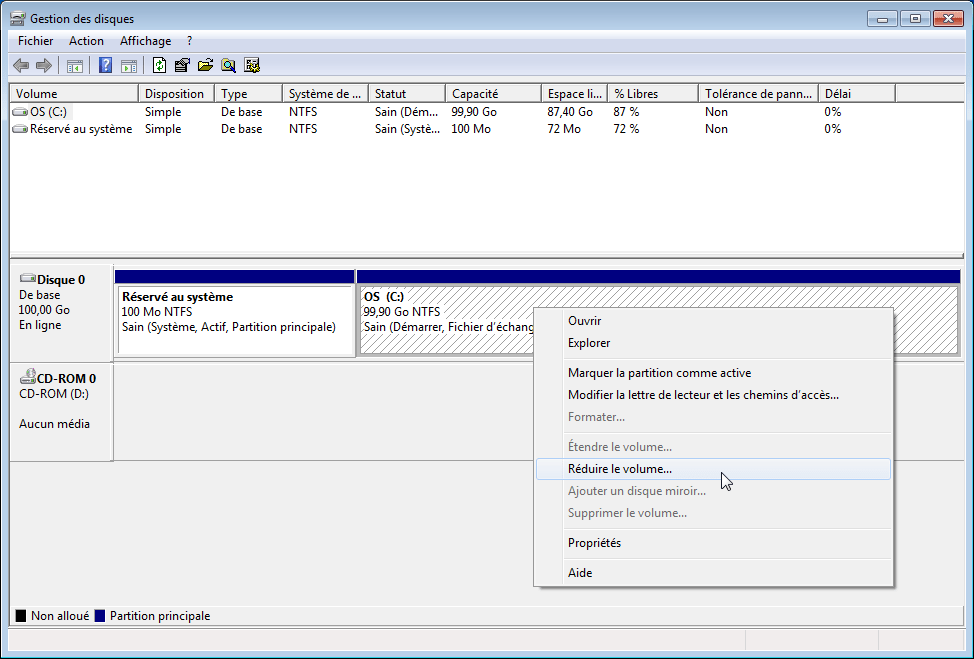The width and height of the screenshot is (974, 659).
Task: Sort by the Volume column header
Action: [74, 94]
